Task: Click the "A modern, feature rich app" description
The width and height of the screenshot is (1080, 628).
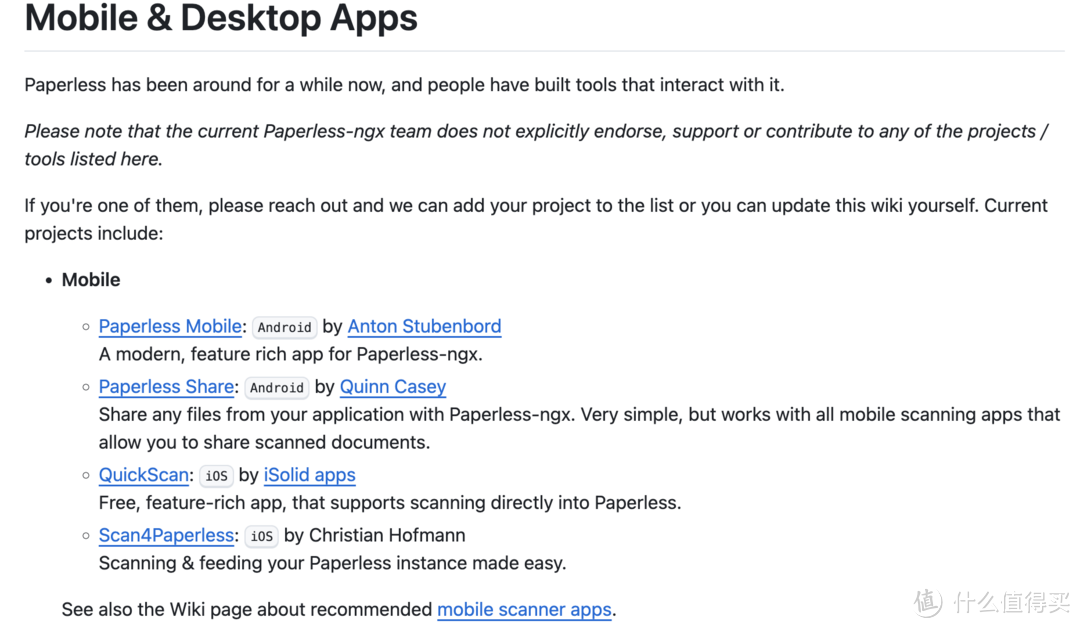Action: [x=290, y=354]
